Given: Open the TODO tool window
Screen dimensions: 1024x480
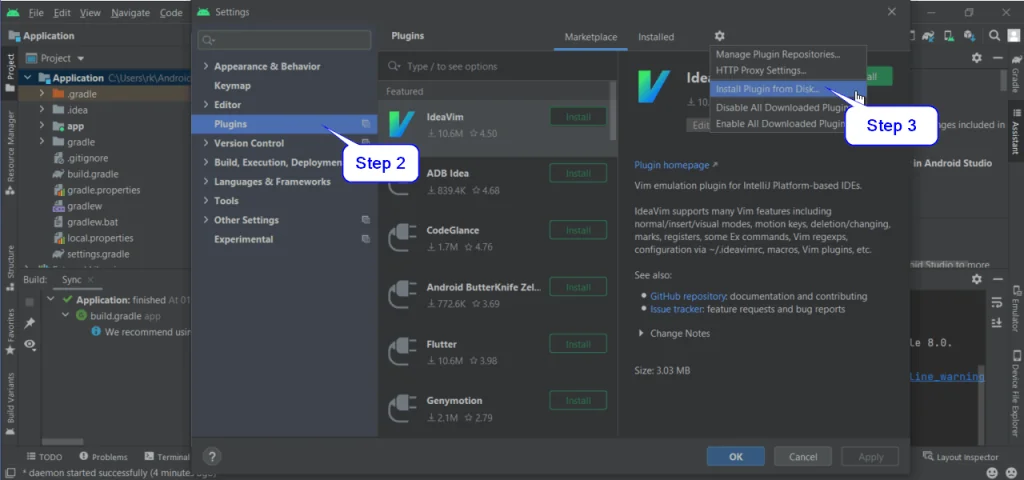Looking at the screenshot, I should [44, 456].
